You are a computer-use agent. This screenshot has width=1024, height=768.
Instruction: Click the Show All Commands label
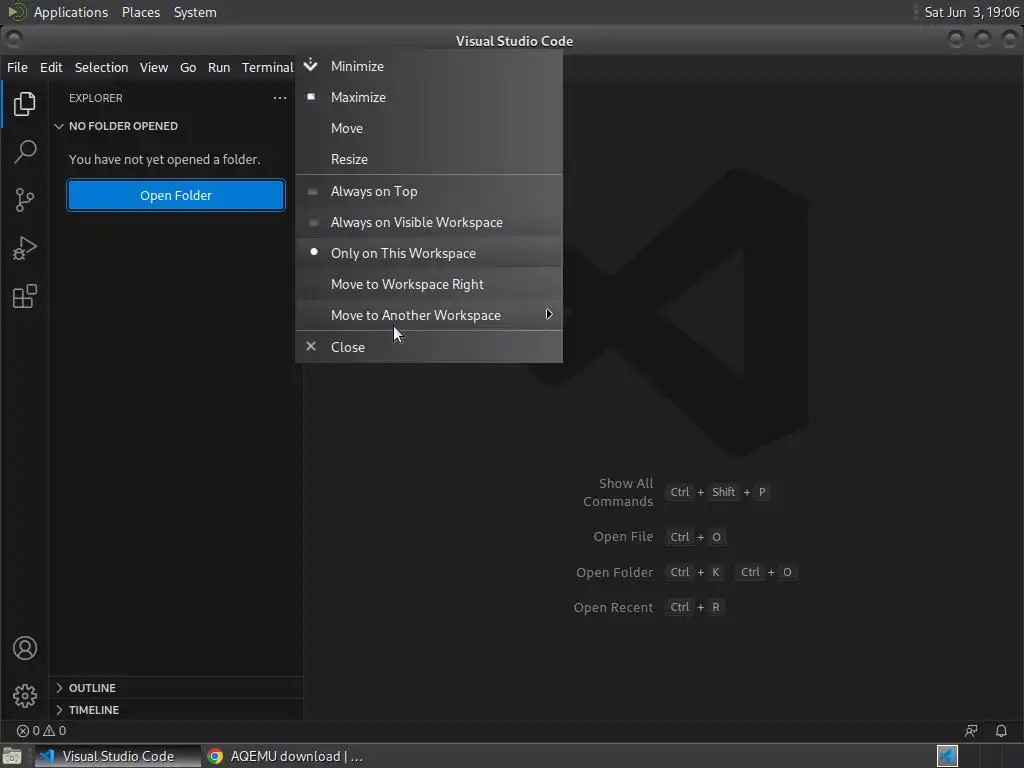[x=618, y=492]
